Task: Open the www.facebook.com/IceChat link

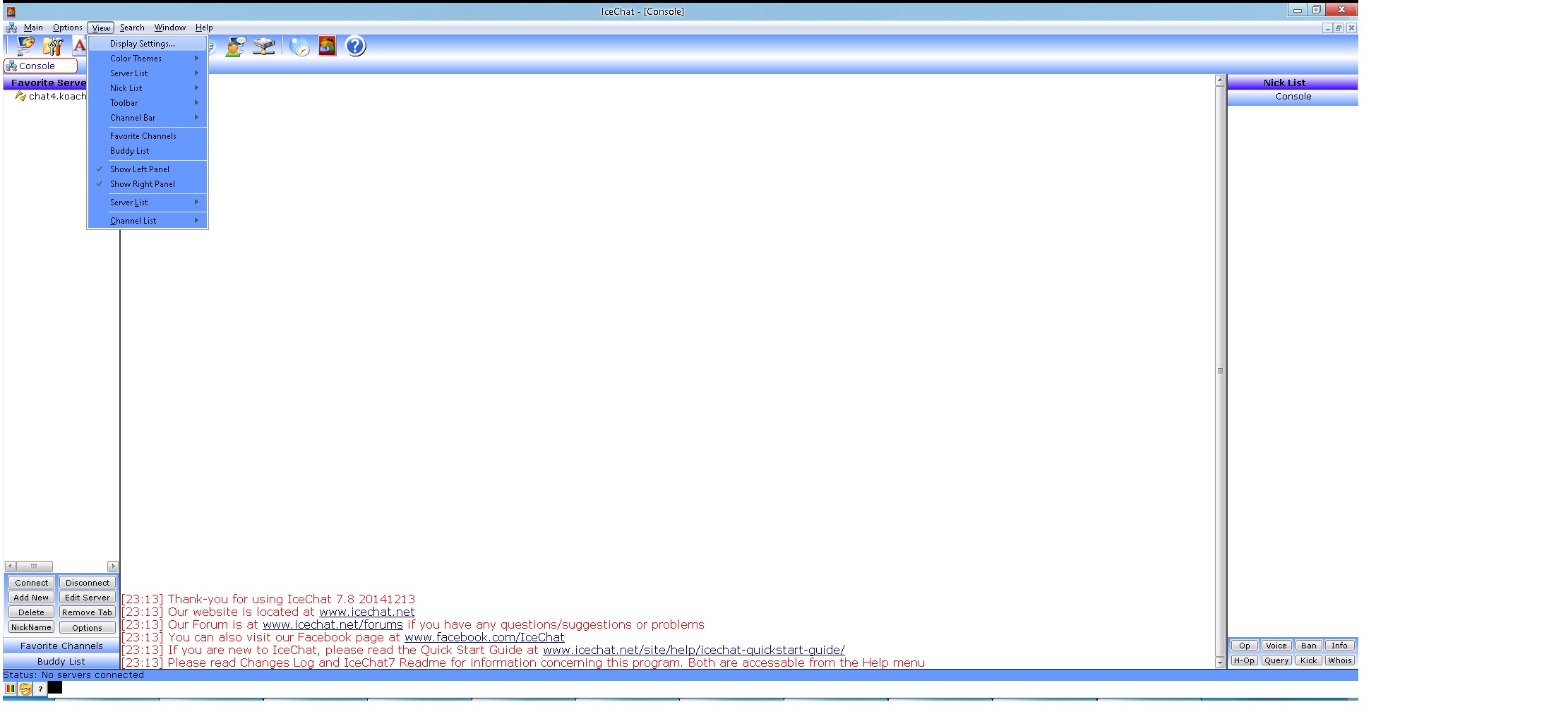Action: coord(484,637)
